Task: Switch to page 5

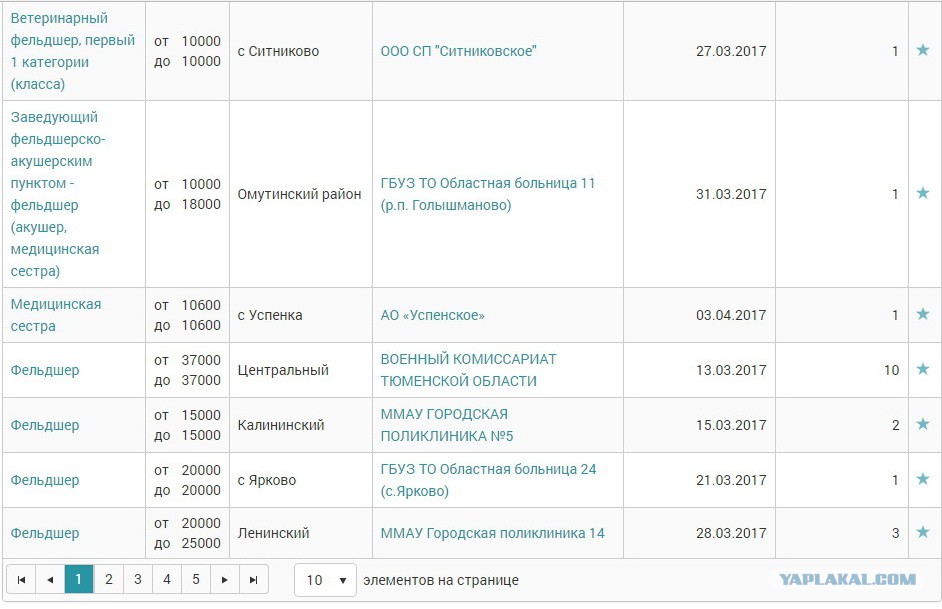Action: click(x=196, y=580)
